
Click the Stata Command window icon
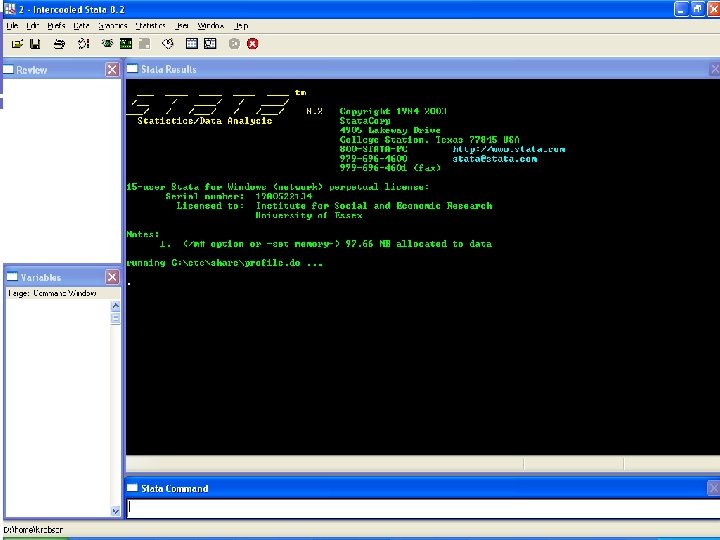point(132,488)
